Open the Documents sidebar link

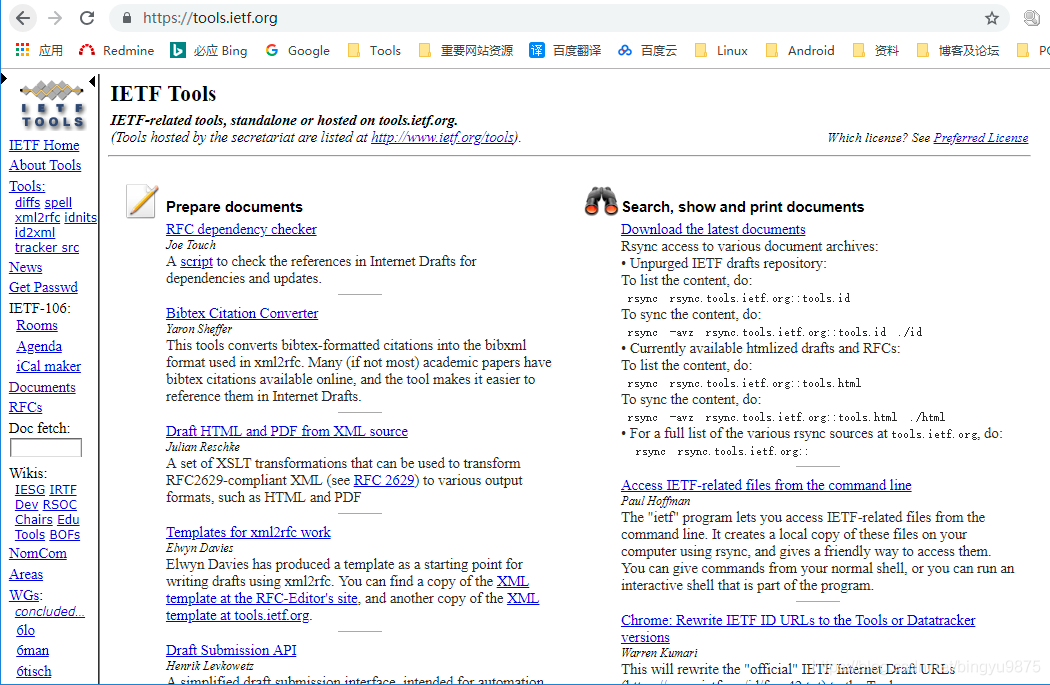tap(42, 387)
